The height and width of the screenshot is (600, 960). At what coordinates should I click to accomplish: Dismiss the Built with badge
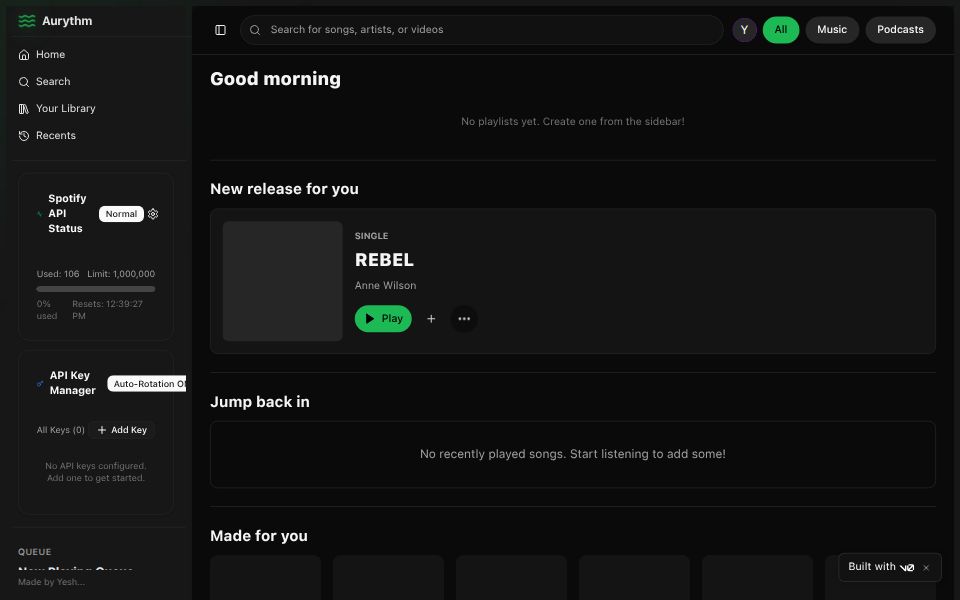pos(925,567)
